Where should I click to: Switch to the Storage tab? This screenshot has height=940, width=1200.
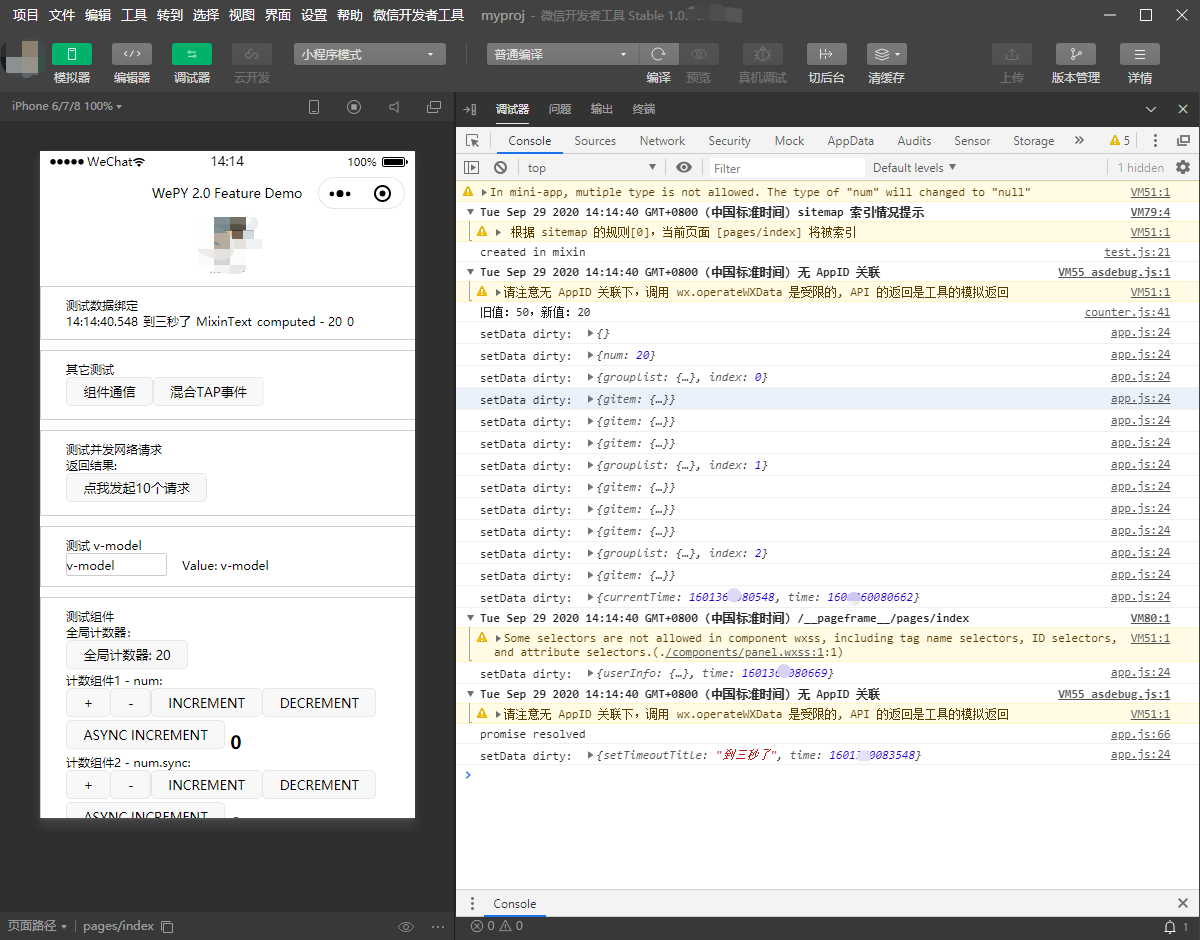(1033, 141)
